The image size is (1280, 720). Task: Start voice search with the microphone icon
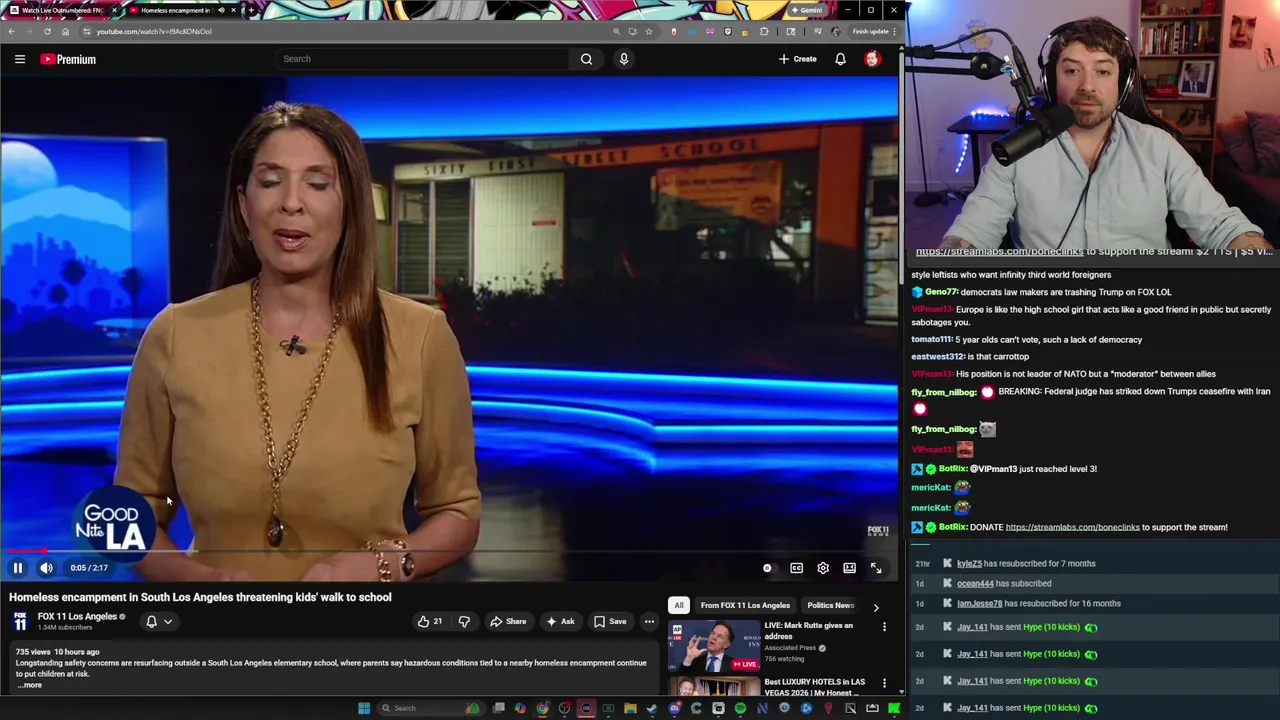point(624,59)
